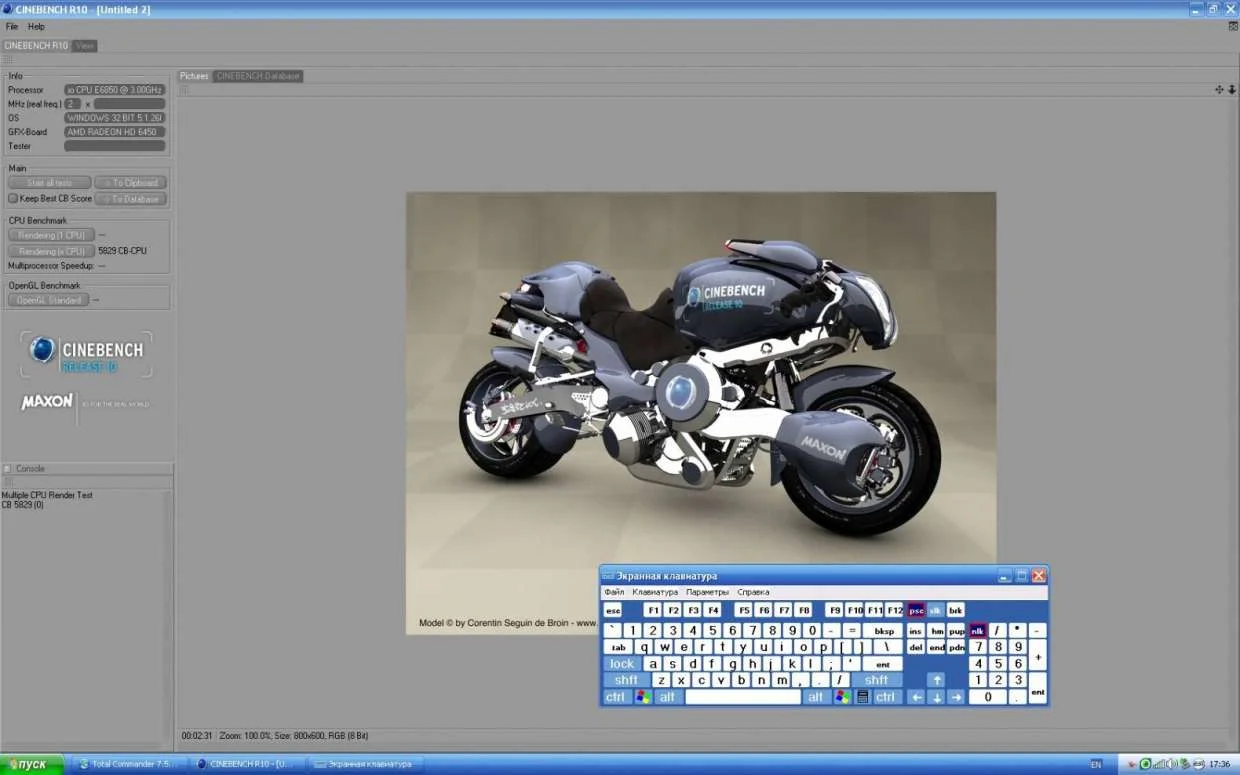Click the context menu key icon
This screenshot has height=775, width=1240.
pos(863,697)
